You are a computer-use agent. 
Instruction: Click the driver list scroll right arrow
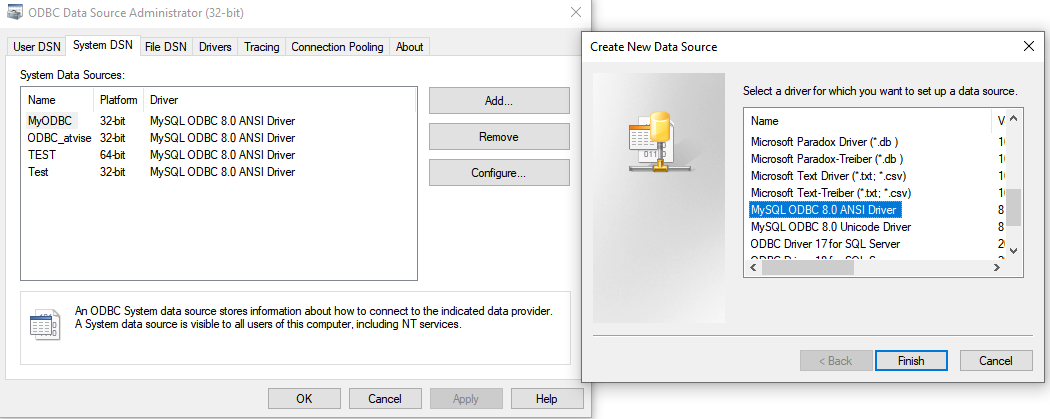point(997,268)
